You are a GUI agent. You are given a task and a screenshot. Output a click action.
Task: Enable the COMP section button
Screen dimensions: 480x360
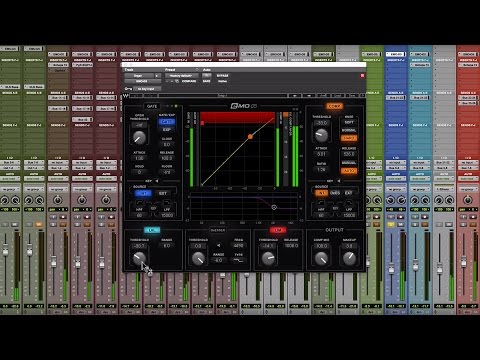(x=334, y=106)
